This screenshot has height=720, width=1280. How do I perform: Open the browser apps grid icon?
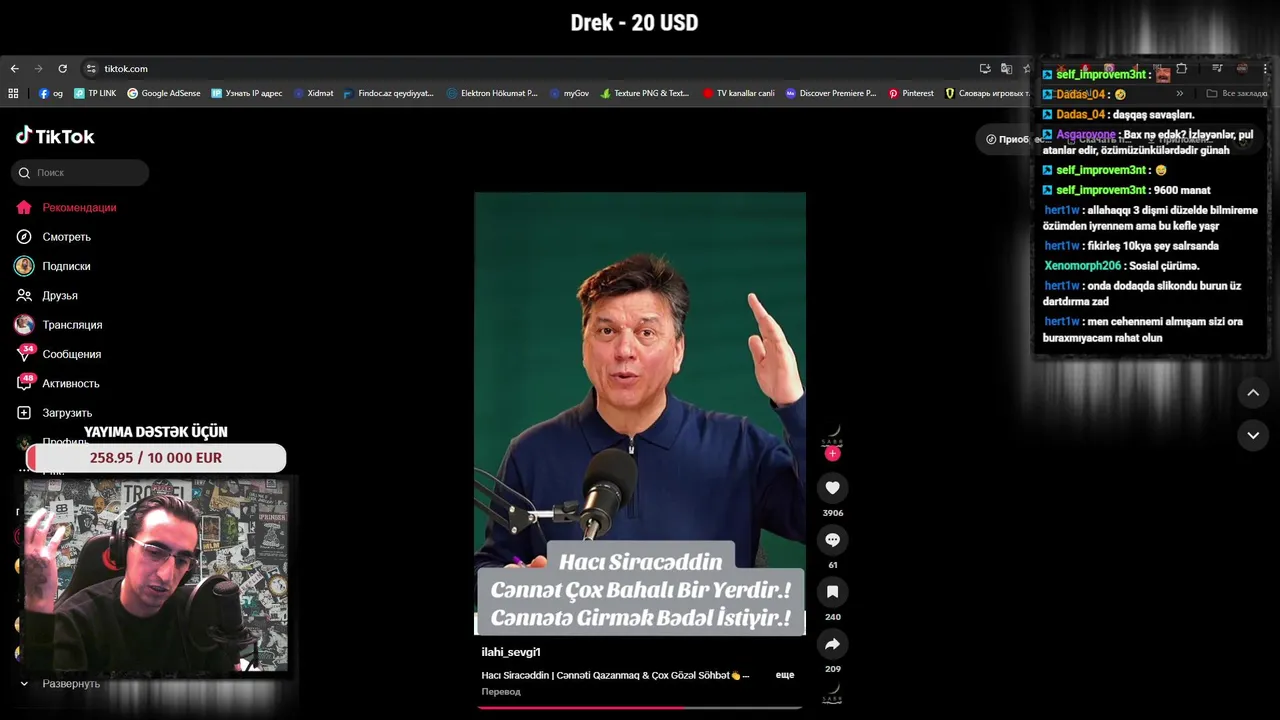[13, 93]
